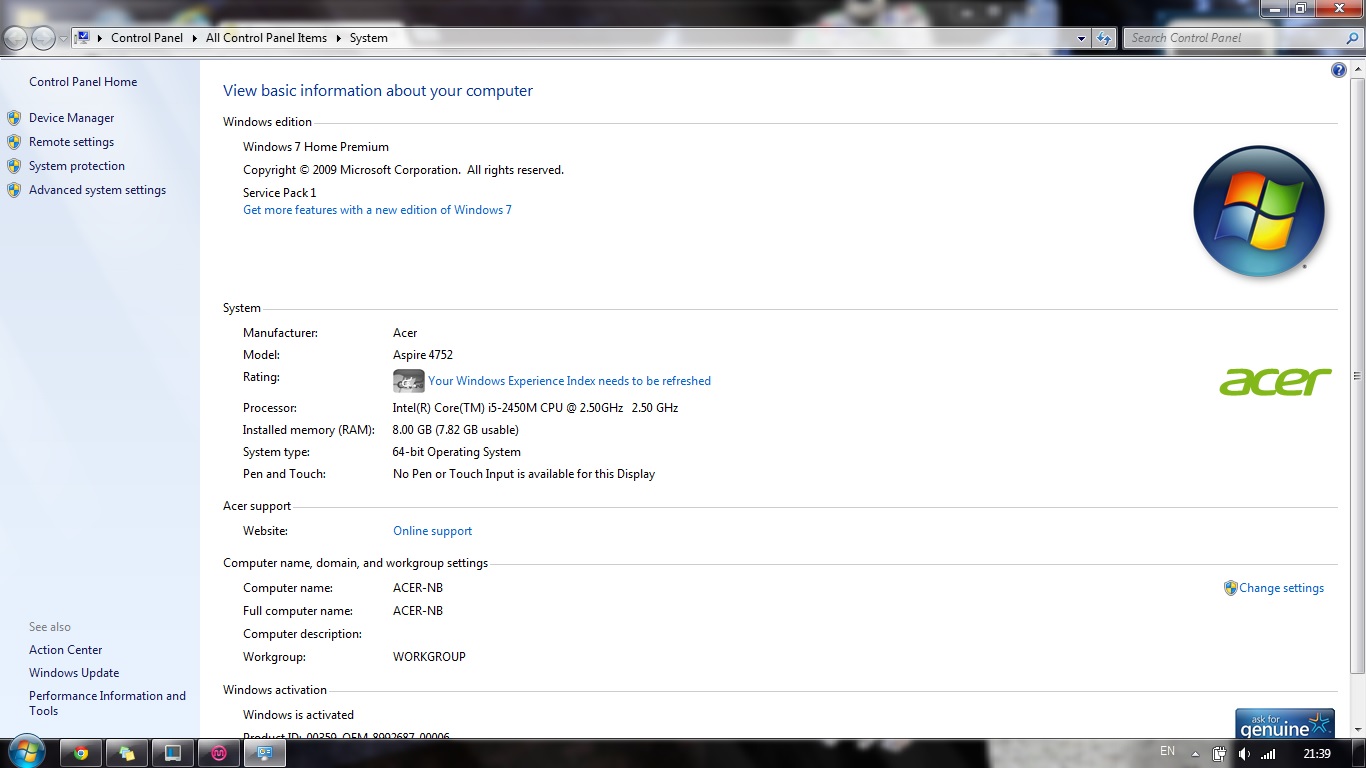The image size is (1366, 768).
Task: Click the 64-bit Operating System text
Action: point(457,452)
